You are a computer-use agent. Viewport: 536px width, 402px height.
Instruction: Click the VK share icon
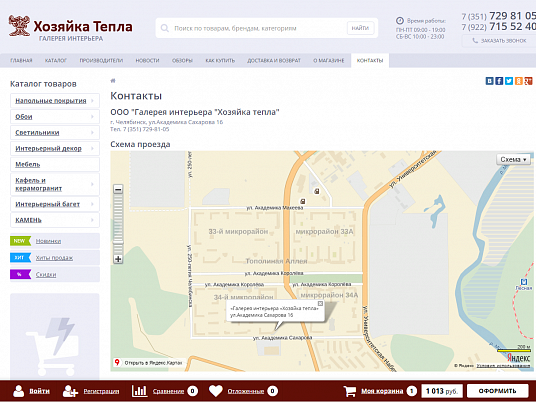pos(490,81)
